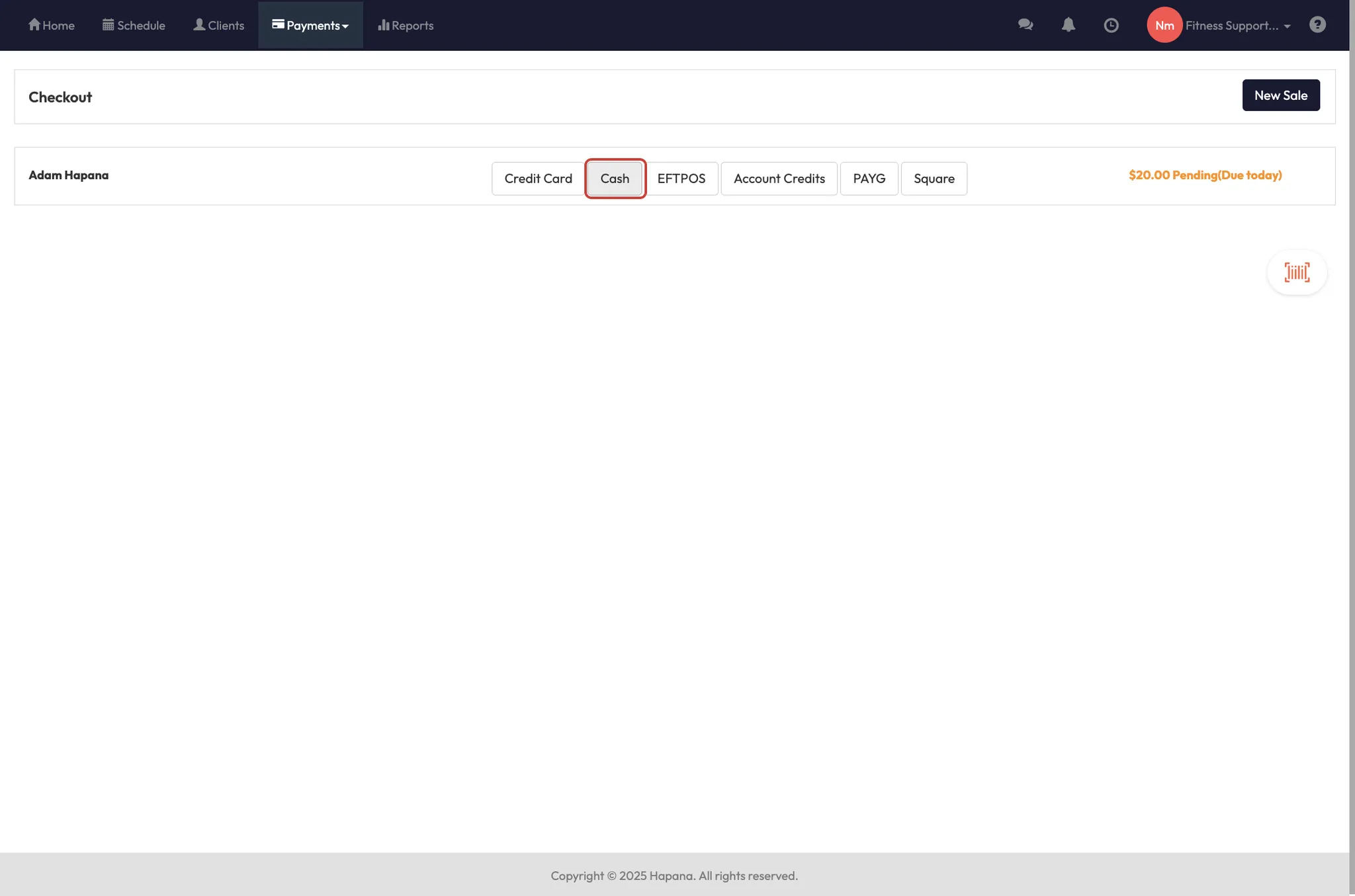
Task: Open the help question mark icon
Action: click(1318, 25)
